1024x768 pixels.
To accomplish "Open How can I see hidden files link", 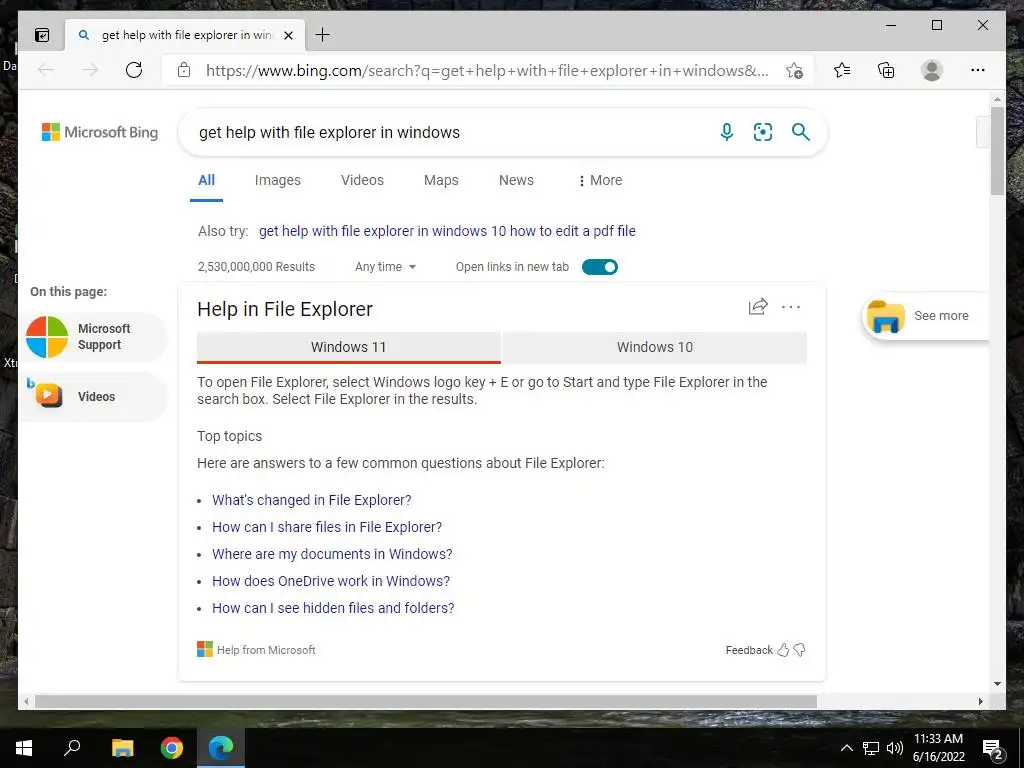I will click(x=333, y=608).
